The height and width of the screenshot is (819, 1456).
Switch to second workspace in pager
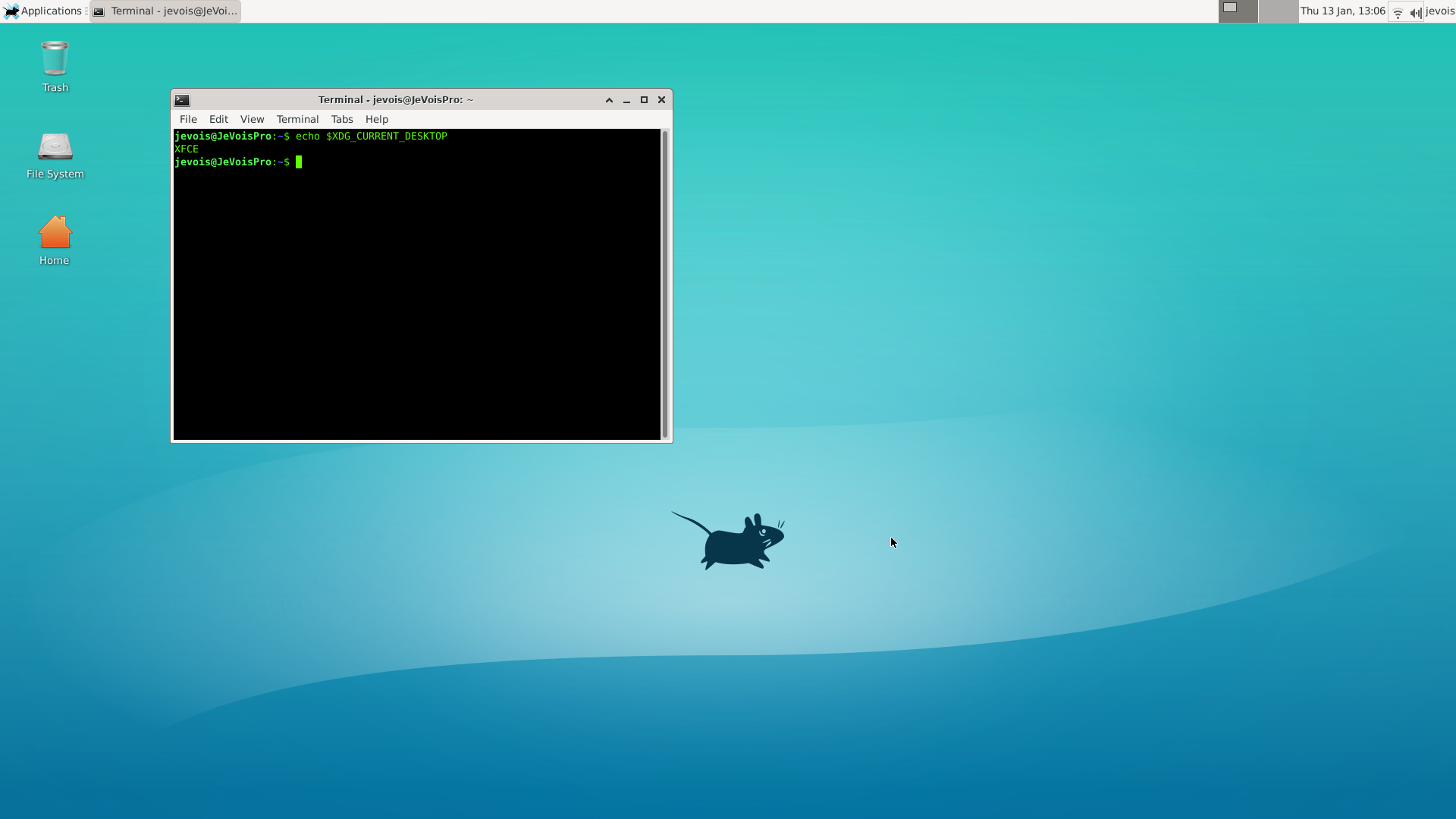tap(1278, 11)
